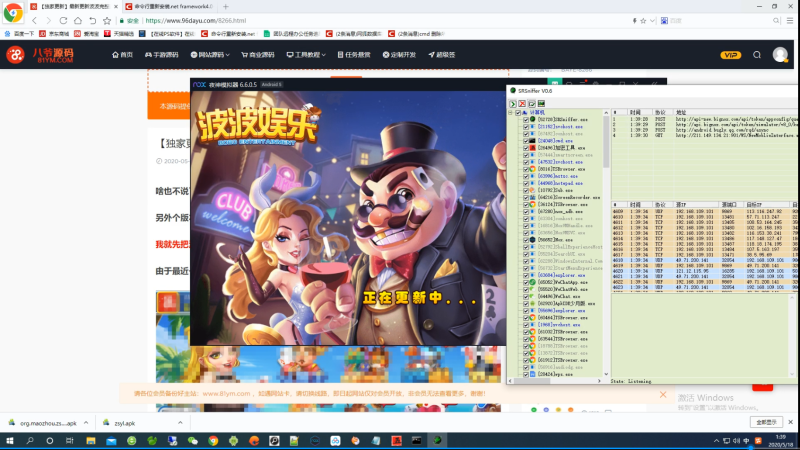
Task: Select the first browser tab 独家更新
Action: coord(73,7)
